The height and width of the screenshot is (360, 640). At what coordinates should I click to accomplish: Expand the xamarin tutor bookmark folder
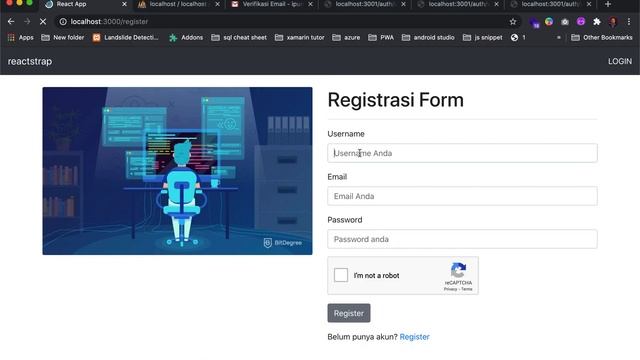pyautogui.click(x=300, y=38)
